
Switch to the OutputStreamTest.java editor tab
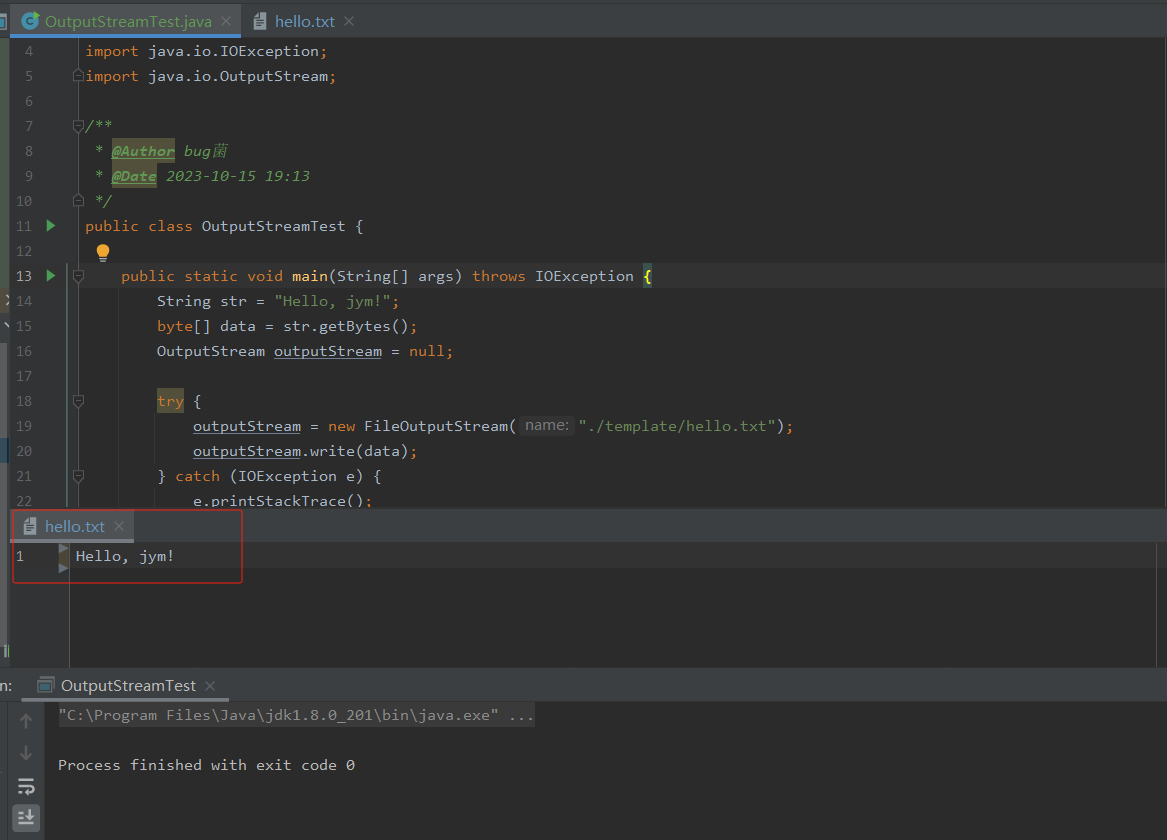coord(127,22)
